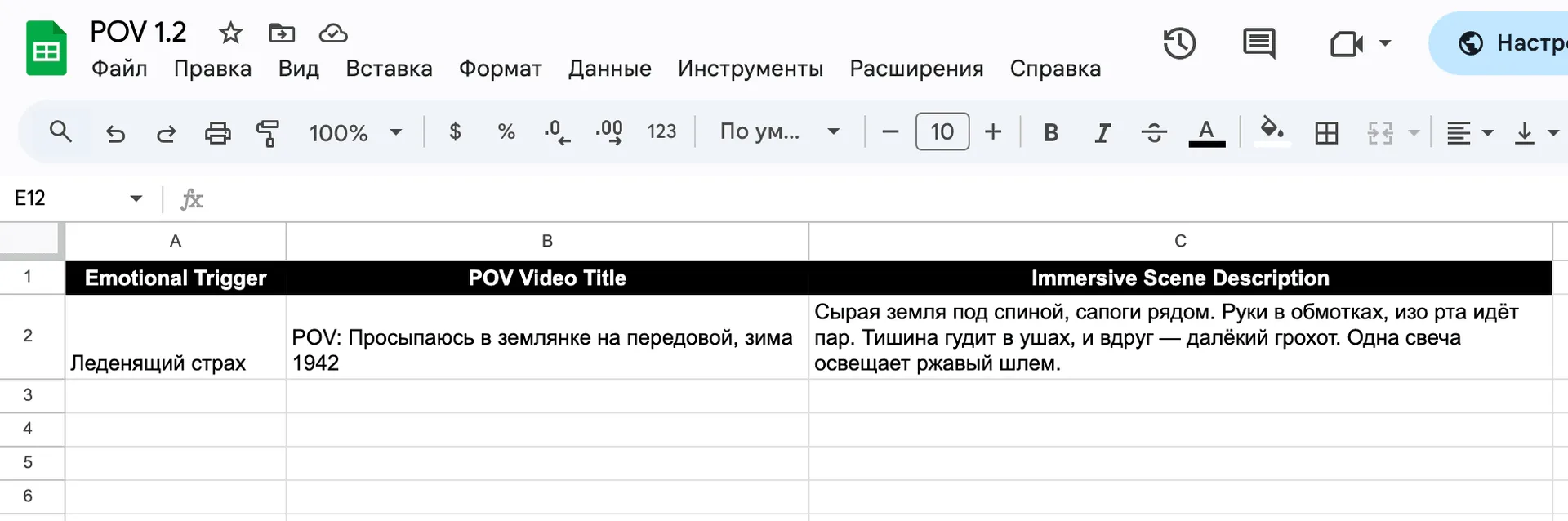Click the Immersive Scene Description header cell
1568x521 pixels.
1180,278
